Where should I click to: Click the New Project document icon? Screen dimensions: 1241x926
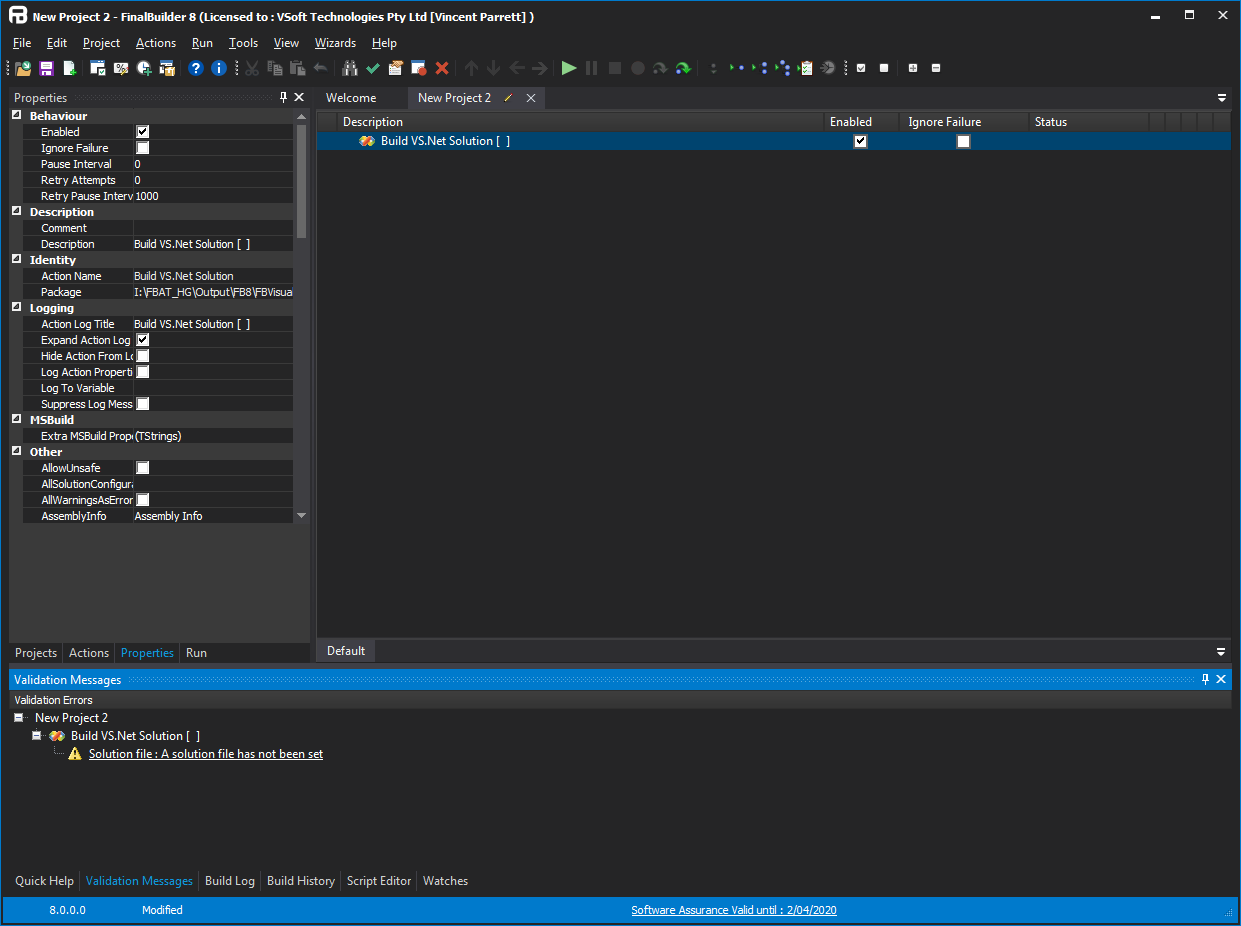click(x=70, y=68)
